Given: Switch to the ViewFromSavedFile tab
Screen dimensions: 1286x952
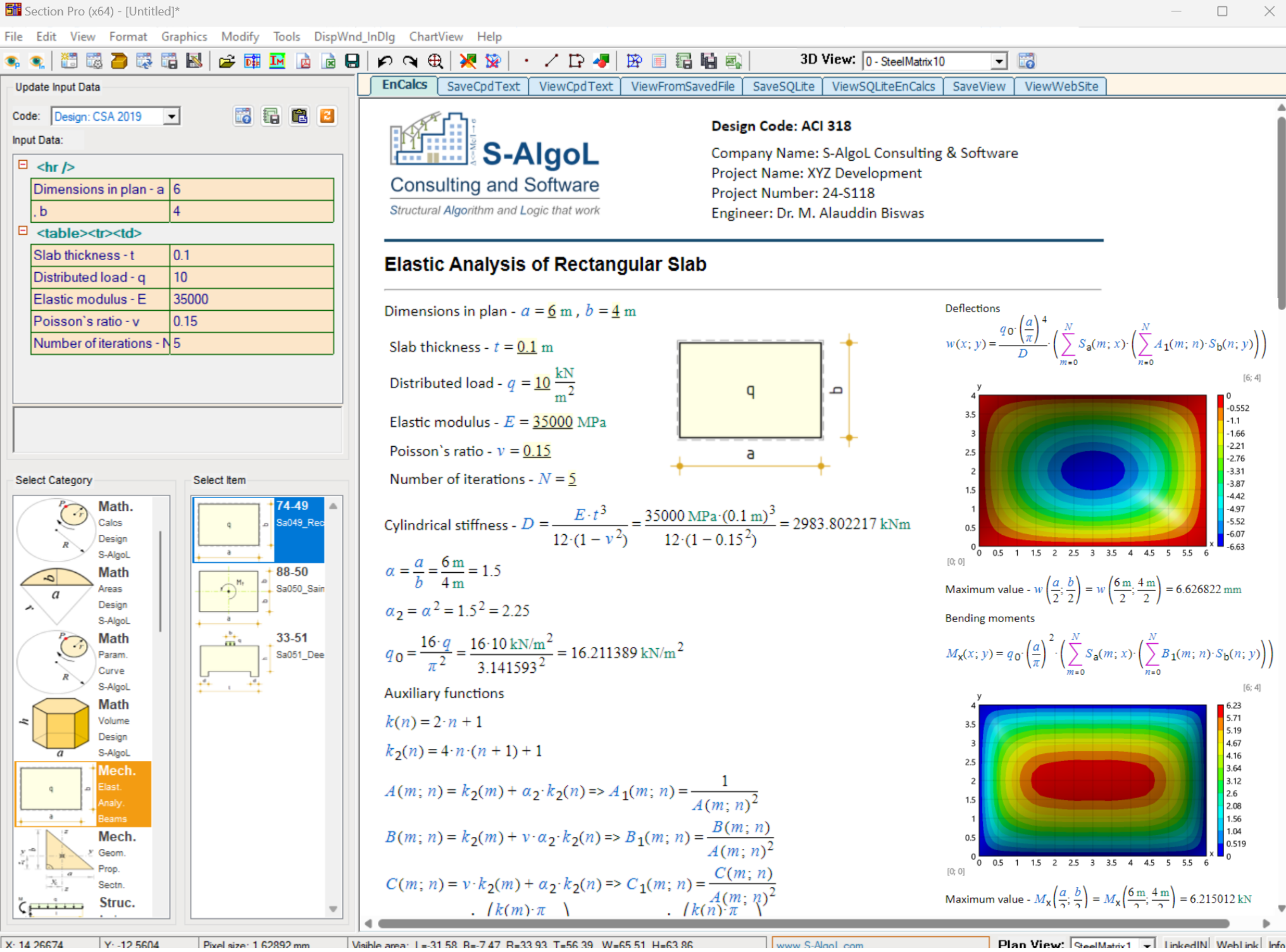Looking at the screenshot, I should pos(682,87).
